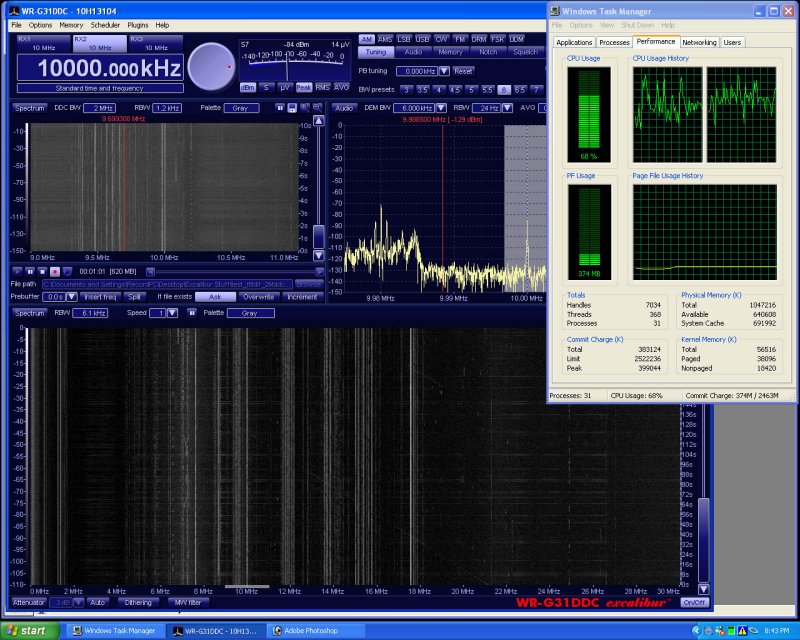800x640 pixels.
Task: Click the save spectrum disk icon
Action: (292, 108)
